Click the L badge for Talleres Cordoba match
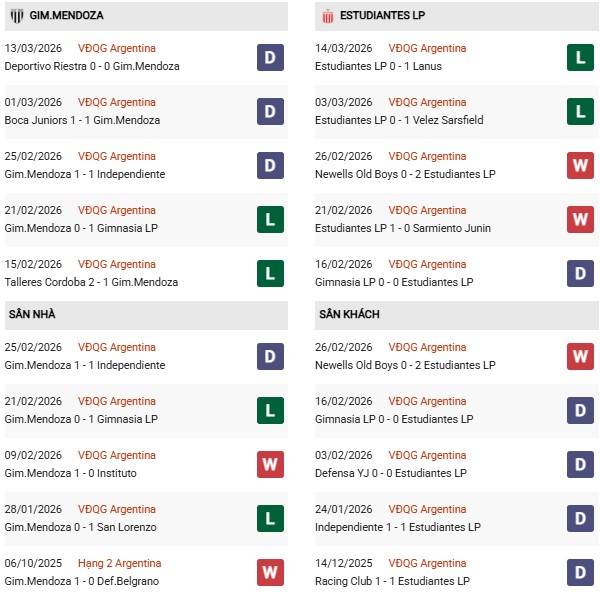Viewport: 600px width, 596px height. pos(270,274)
